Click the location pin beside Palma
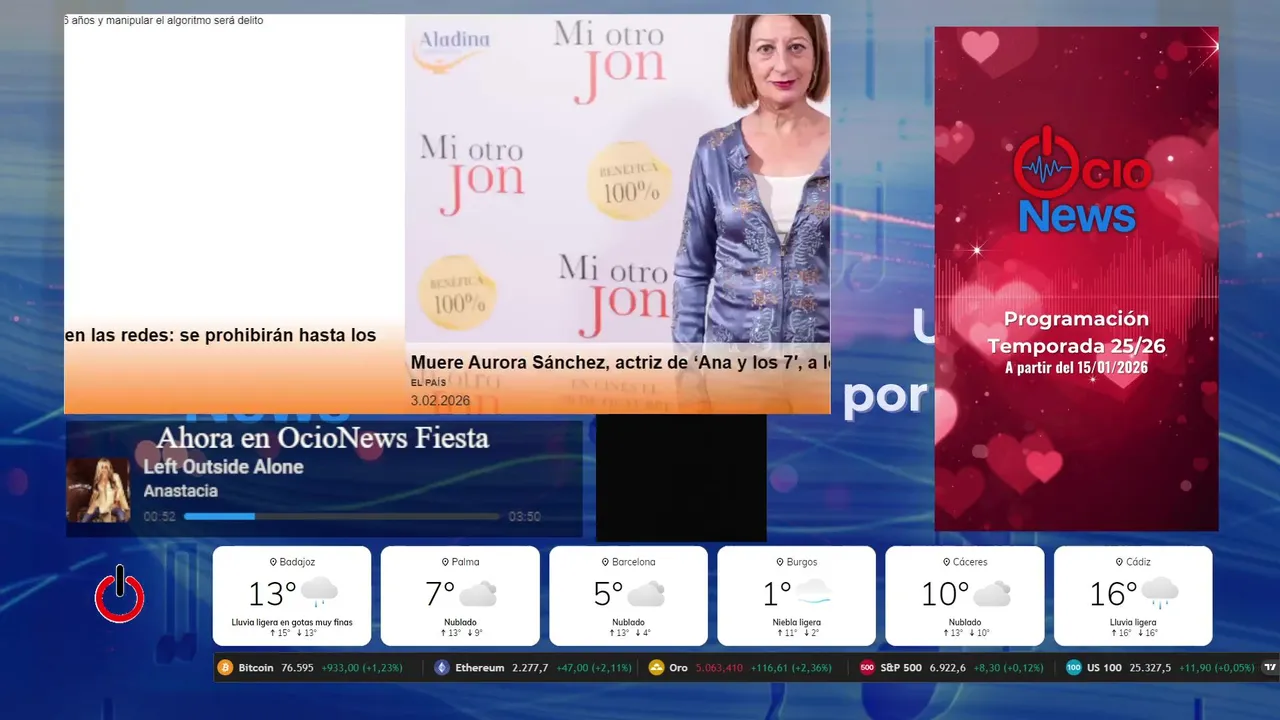Image resolution: width=1280 pixels, height=720 pixels. pyautogui.click(x=445, y=562)
